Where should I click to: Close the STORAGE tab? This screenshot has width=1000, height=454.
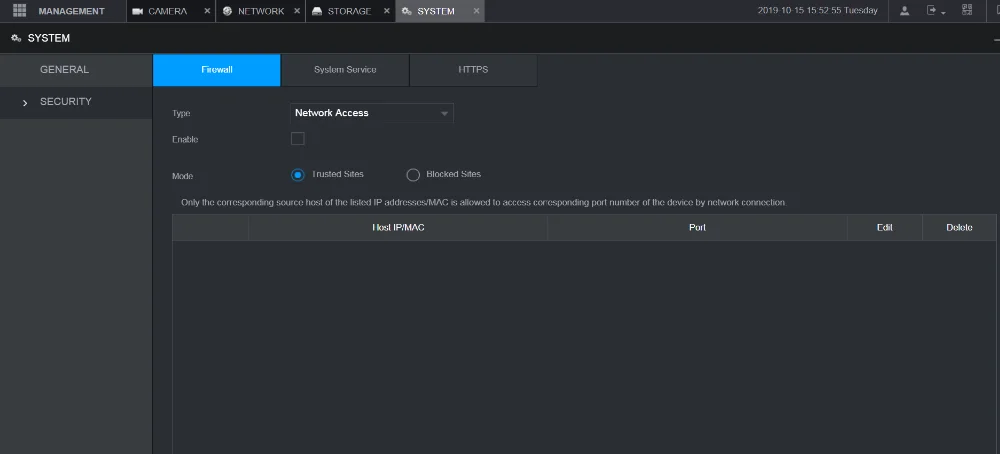386,11
